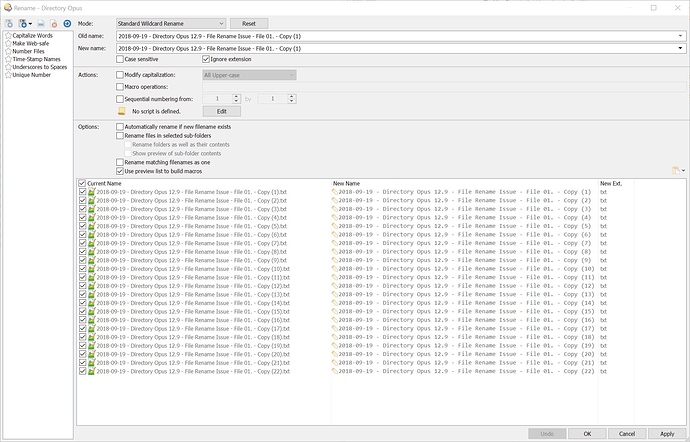The width and height of the screenshot is (690, 442).
Task: Enable the Case sensitive checkbox
Action: pos(120,59)
